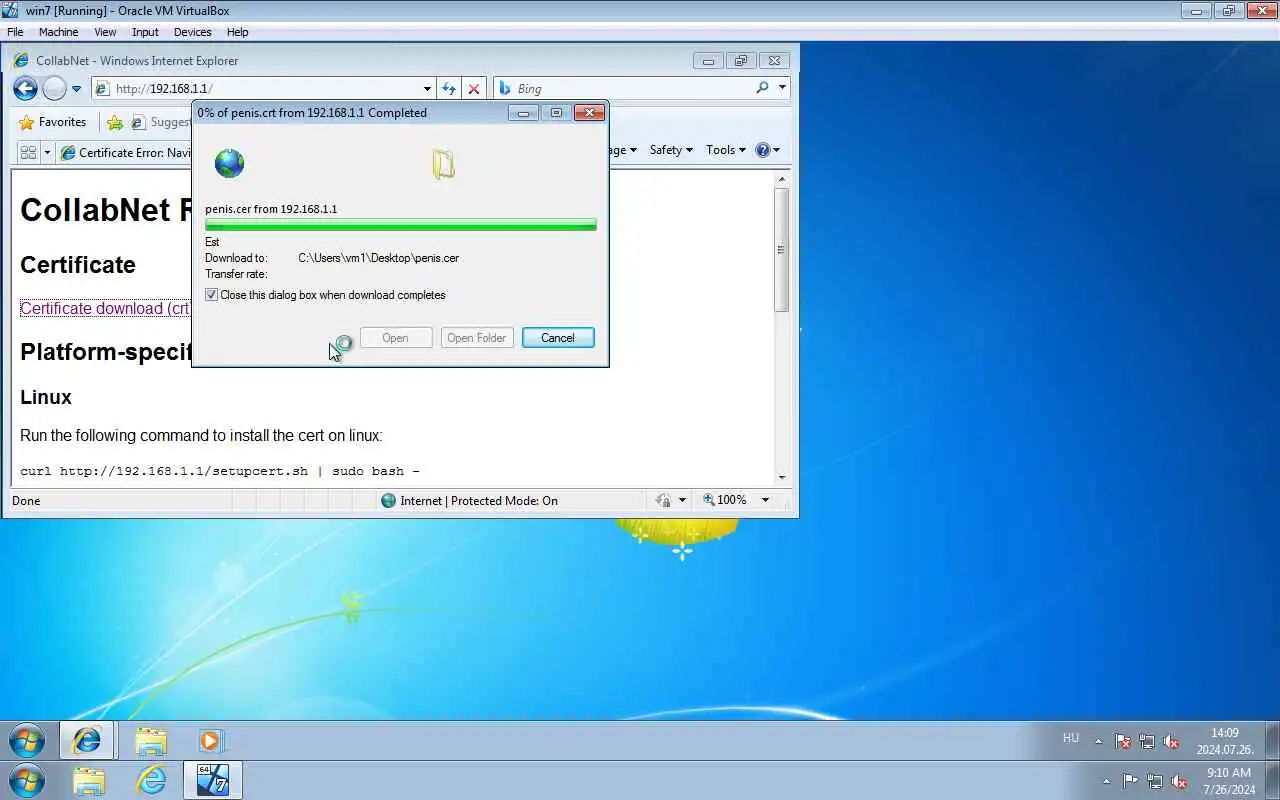Click the HU language indicator in guest tray
The height and width of the screenshot is (800, 1280).
[x=1071, y=738]
